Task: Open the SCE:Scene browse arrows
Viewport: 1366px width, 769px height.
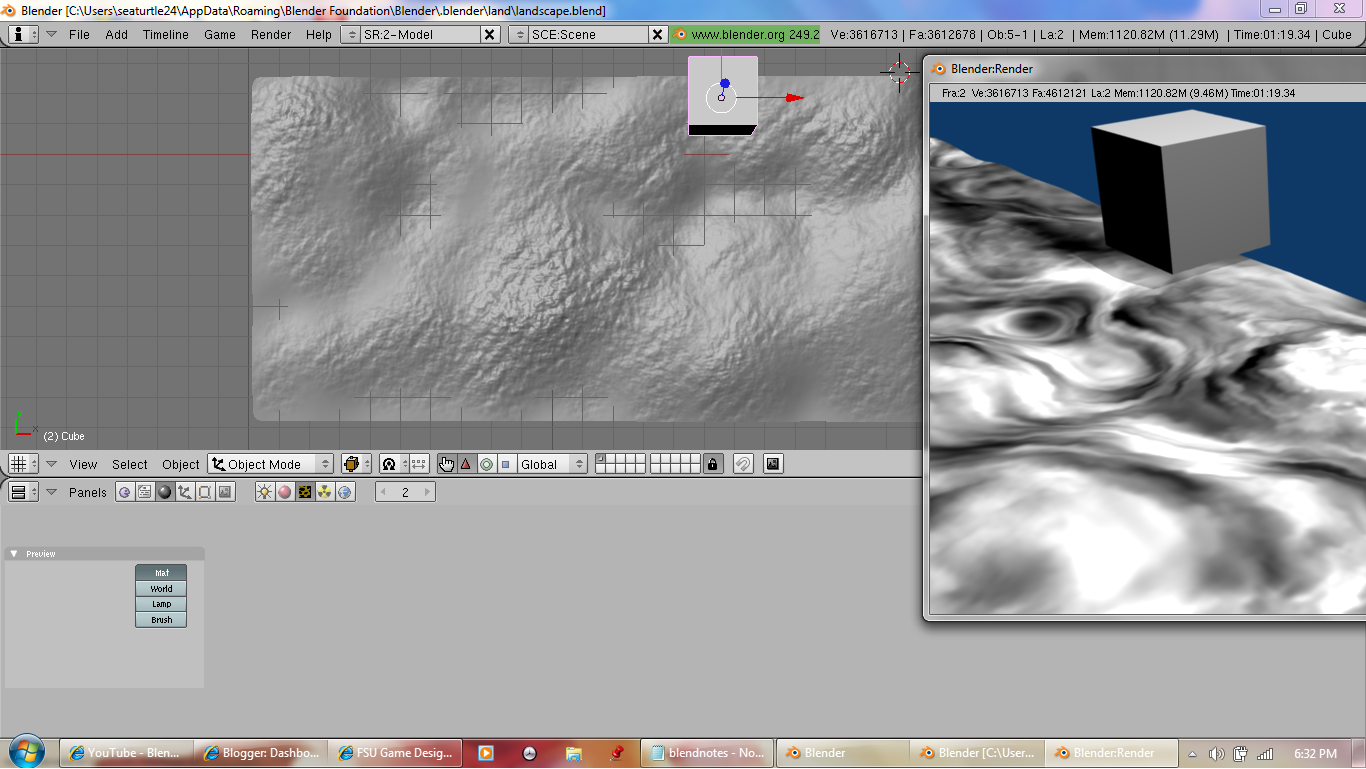Action: pos(519,34)
